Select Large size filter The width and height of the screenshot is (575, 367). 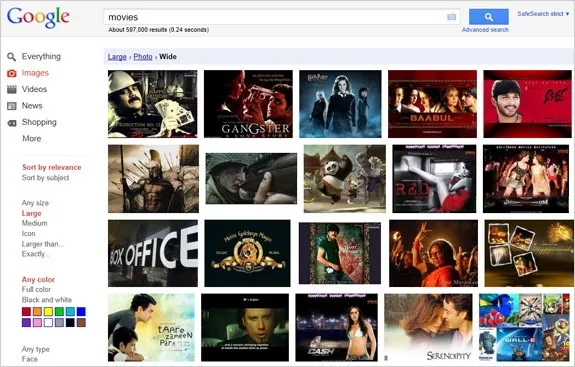click(32, 213)
